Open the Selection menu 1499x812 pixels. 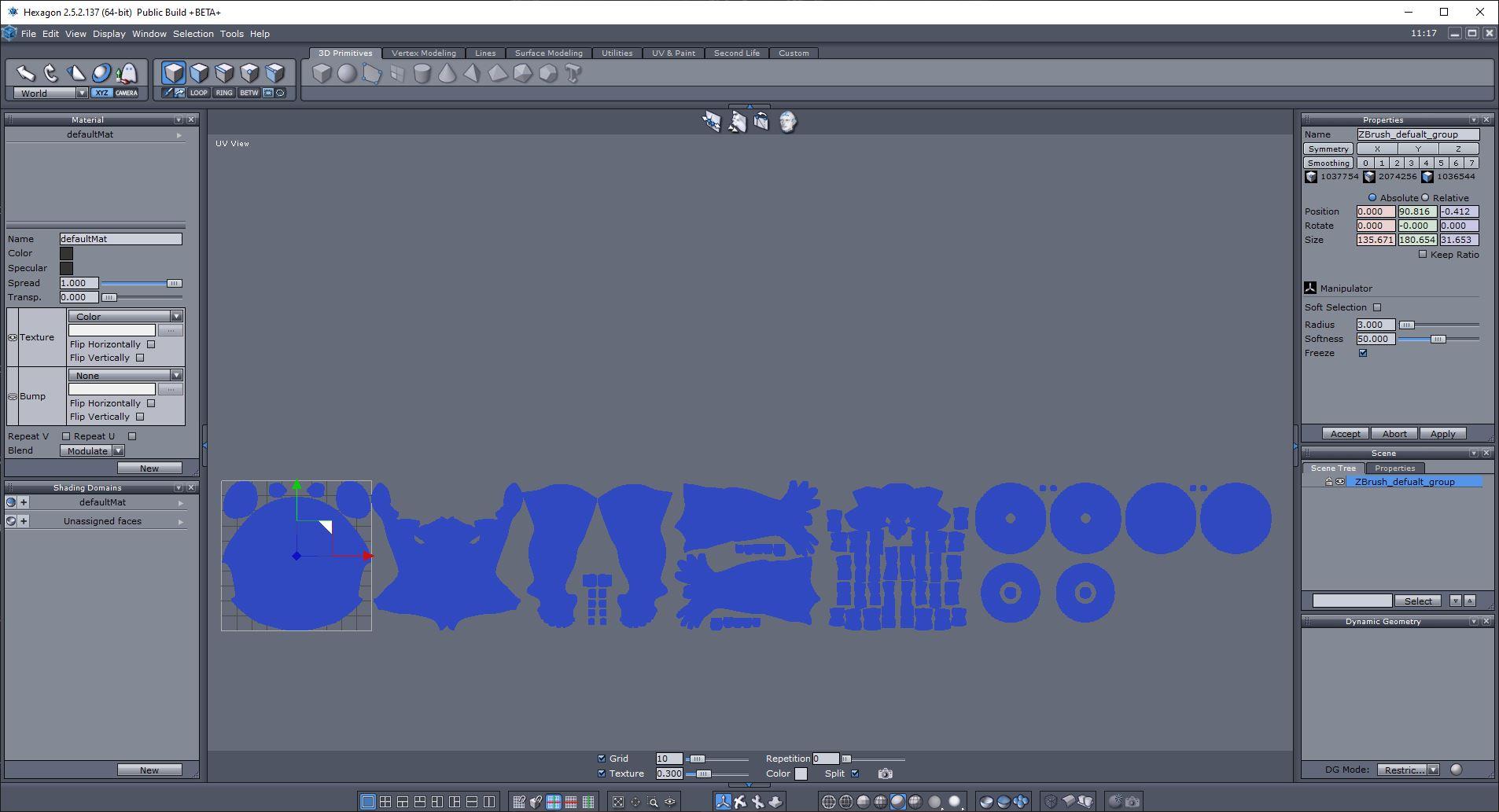tap(193, 34)
